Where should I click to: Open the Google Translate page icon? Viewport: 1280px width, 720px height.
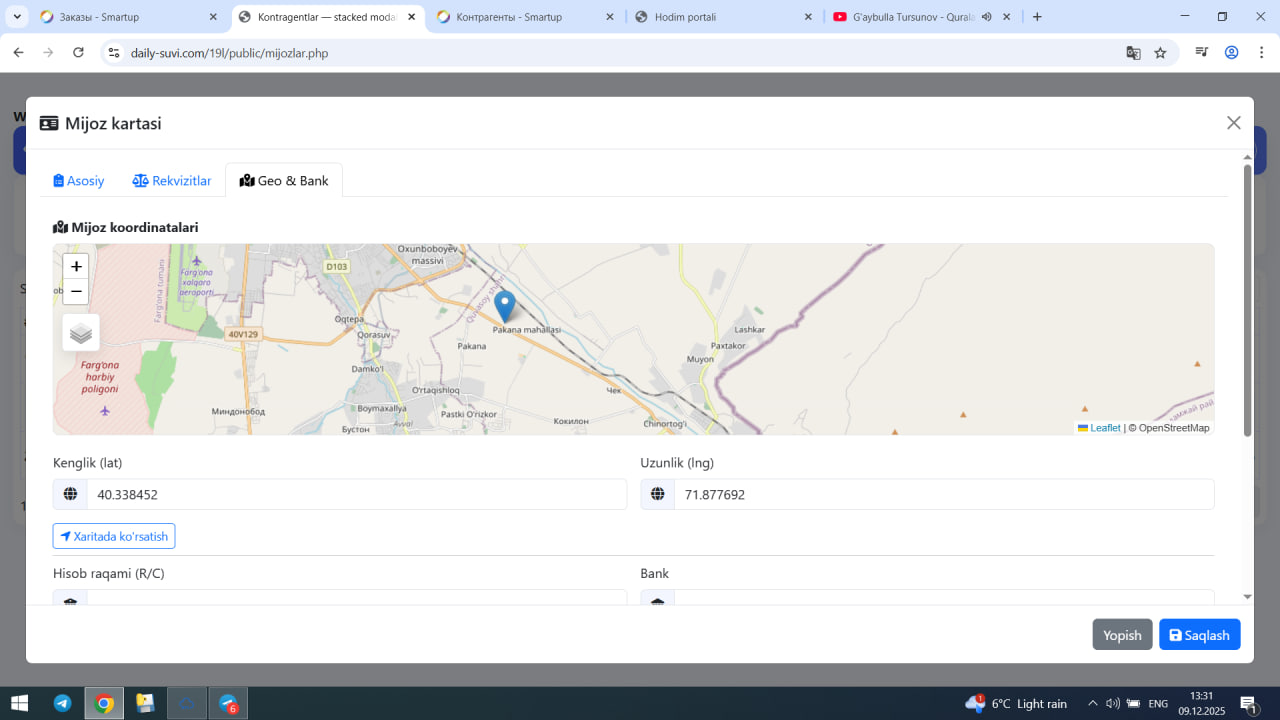tap(1133, 53)
